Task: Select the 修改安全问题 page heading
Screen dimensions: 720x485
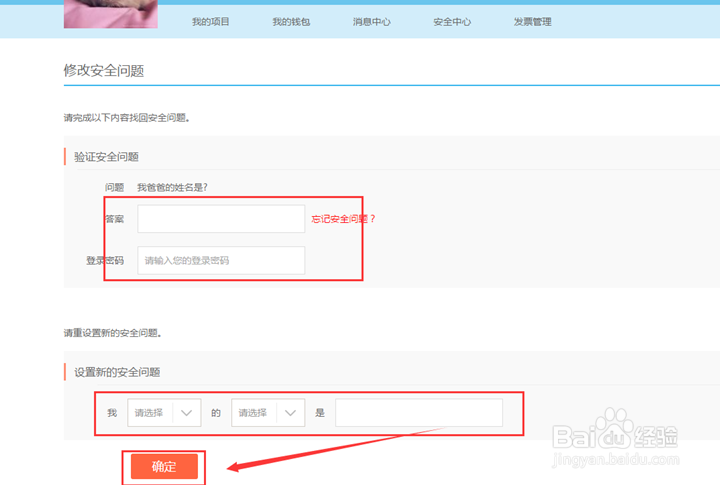Action: click(x=104, y=71)
